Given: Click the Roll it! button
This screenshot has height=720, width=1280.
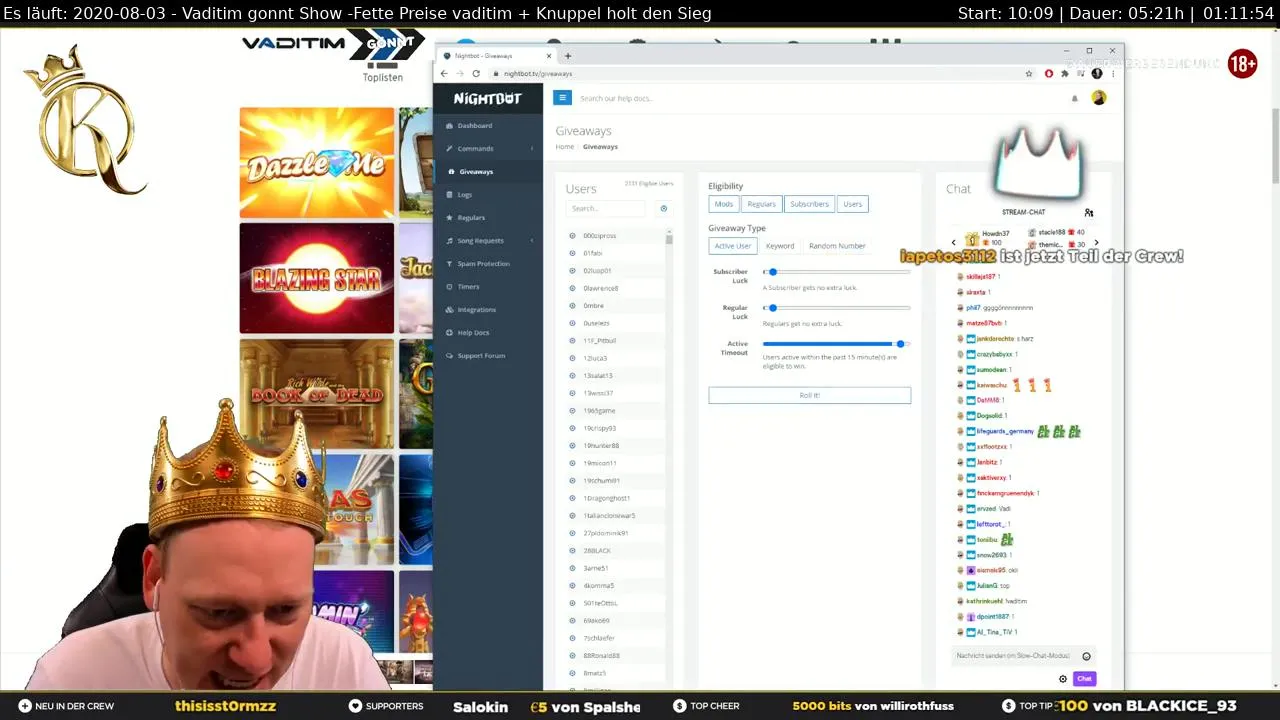Looking at the screenshot, I should (809, 395).
